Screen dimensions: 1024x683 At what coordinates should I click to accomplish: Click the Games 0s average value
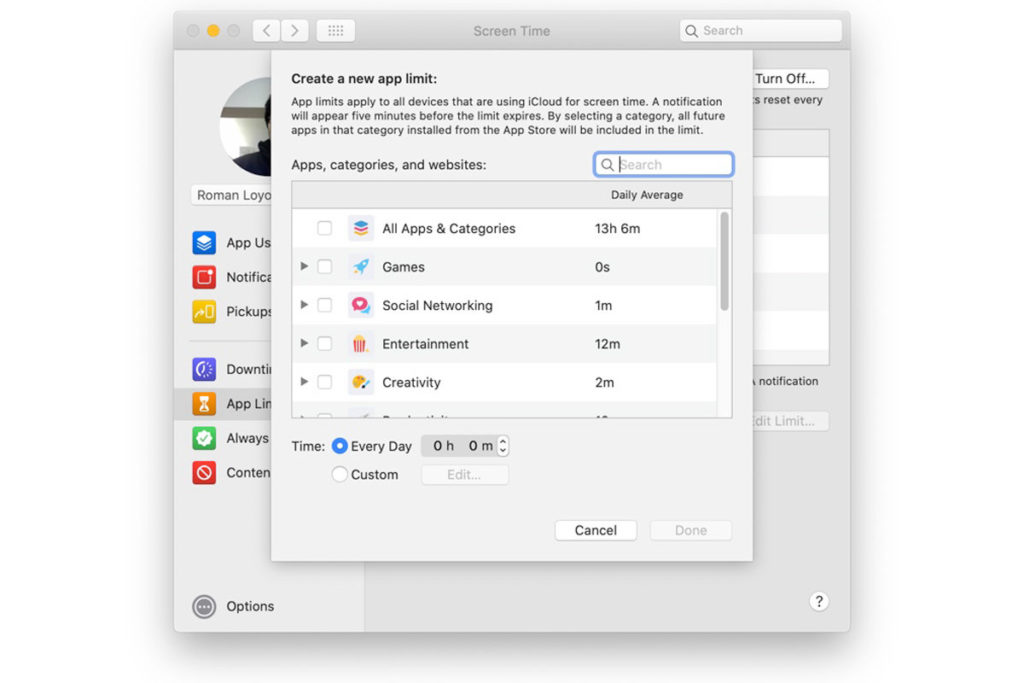[602, 267]
